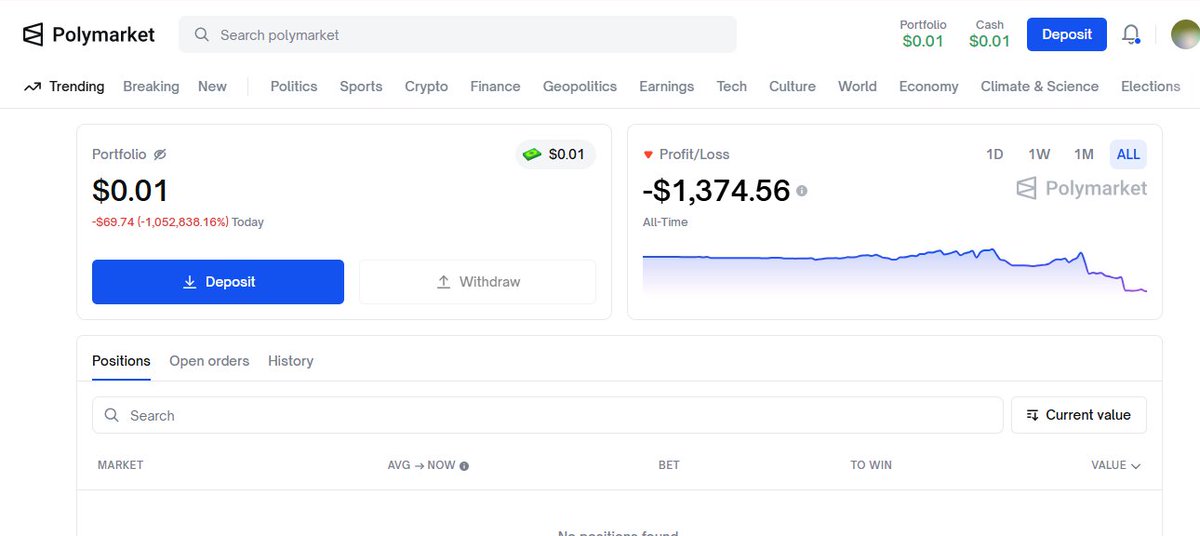Viewport: 1200px width, 536px height.
Task: Click the Trending arrow icon
Action: [32, 86]
